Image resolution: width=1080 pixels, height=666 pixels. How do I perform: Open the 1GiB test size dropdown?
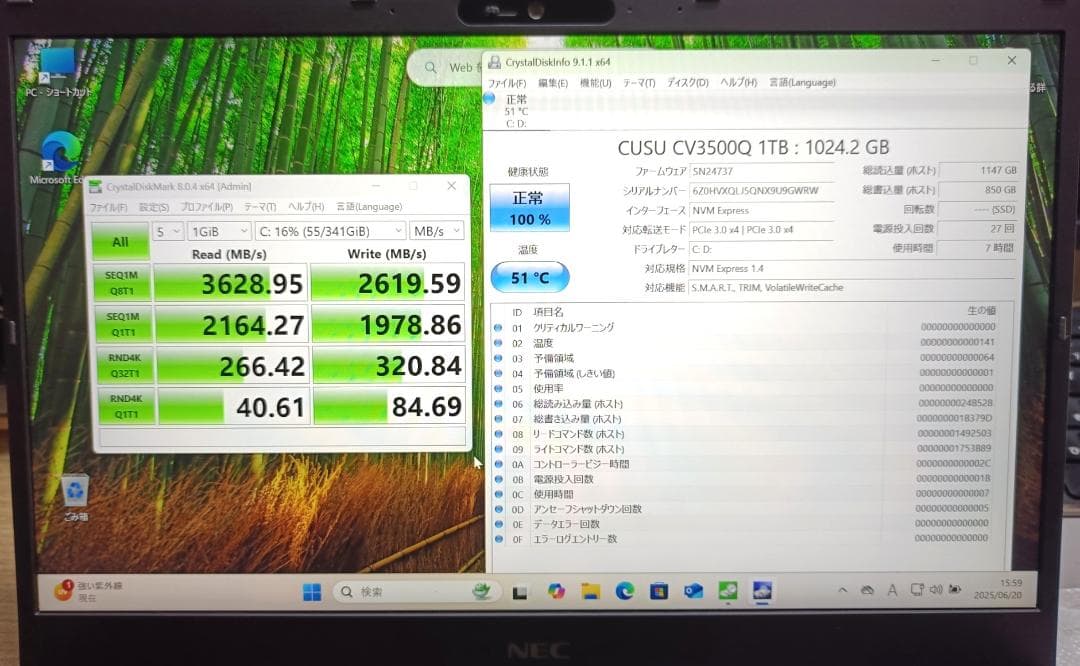[217, 230]
